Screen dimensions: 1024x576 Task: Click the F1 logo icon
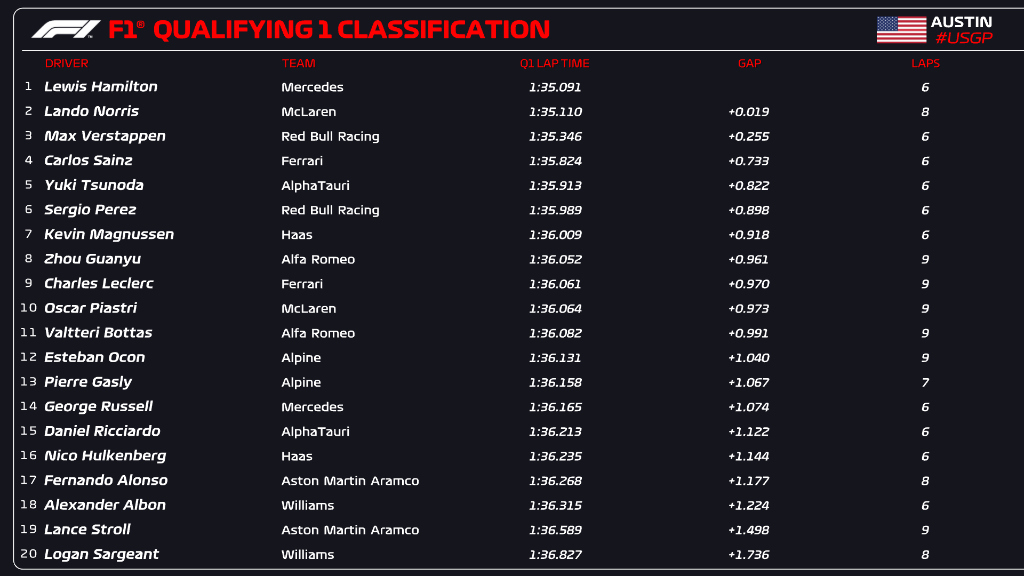(66, 29)
